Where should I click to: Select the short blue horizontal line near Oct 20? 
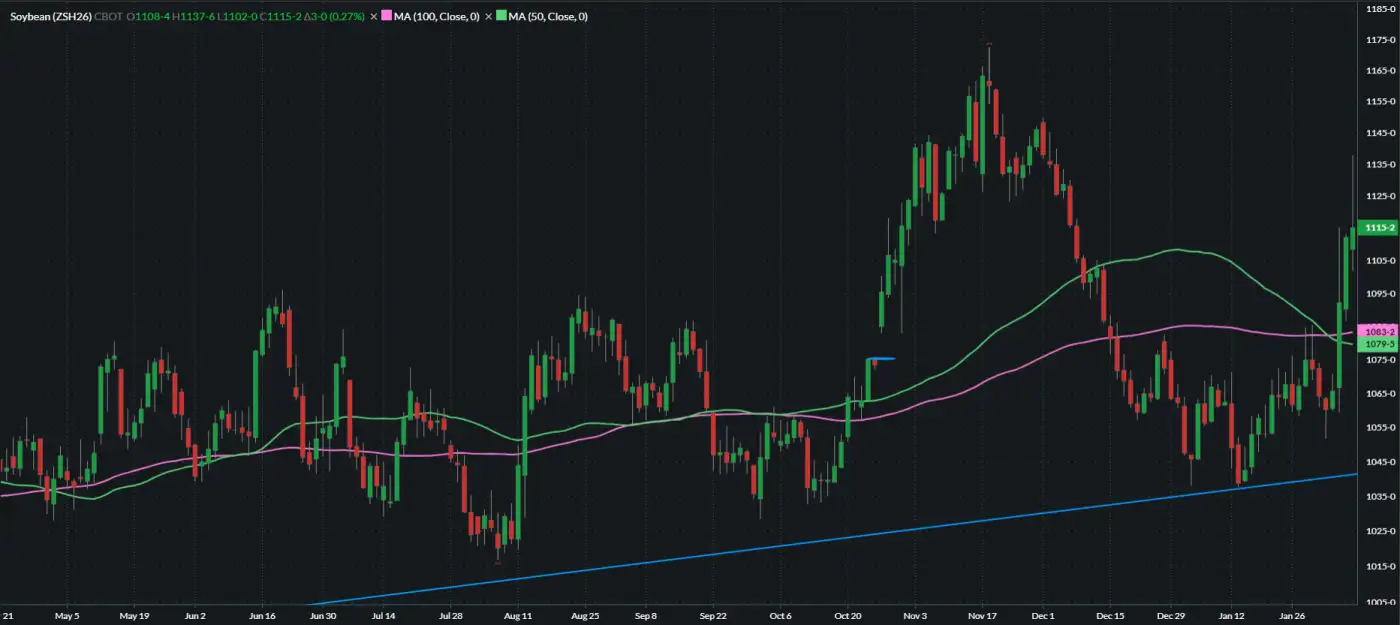[x=884, y=359]
